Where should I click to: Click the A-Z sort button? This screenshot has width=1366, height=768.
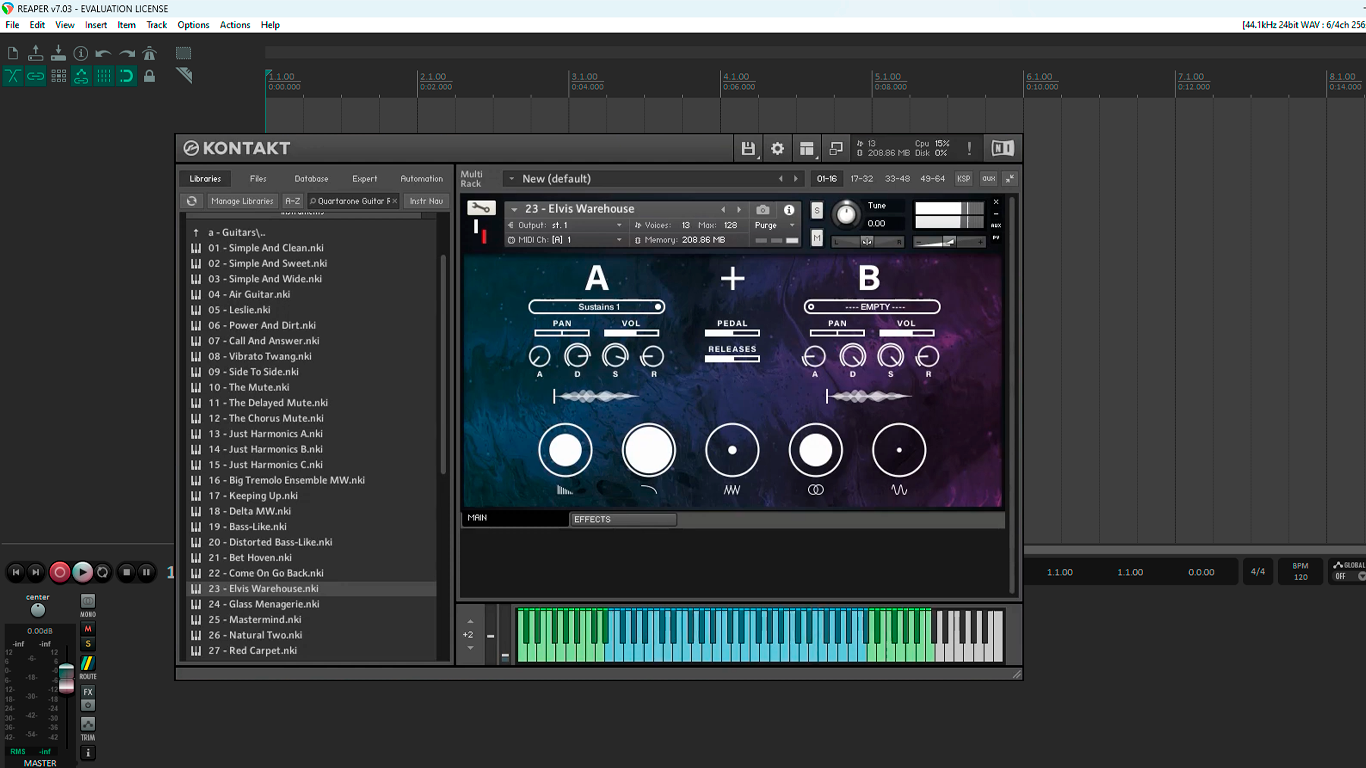tap(292, 201)
